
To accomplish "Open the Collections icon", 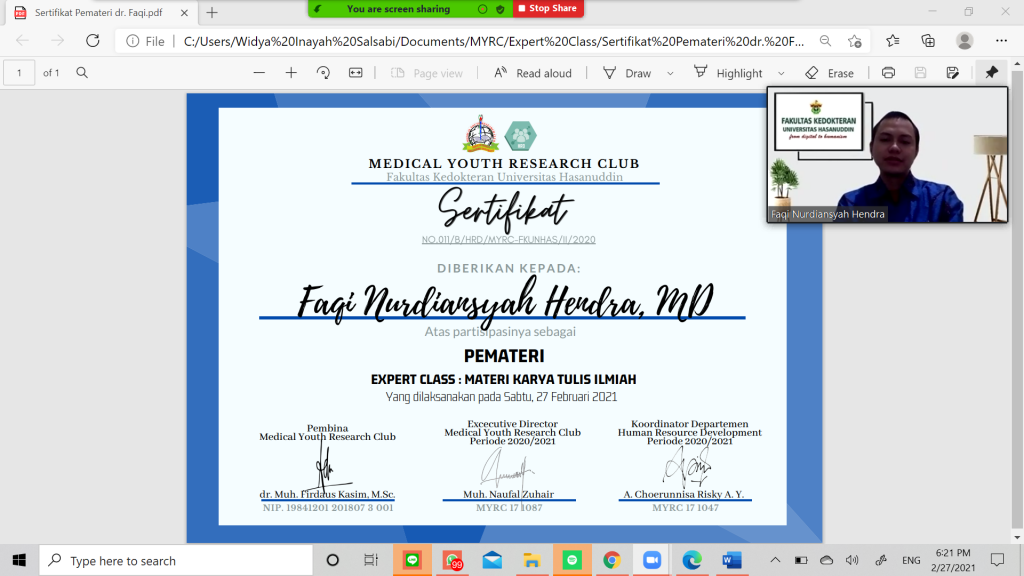I will (928, 40).
